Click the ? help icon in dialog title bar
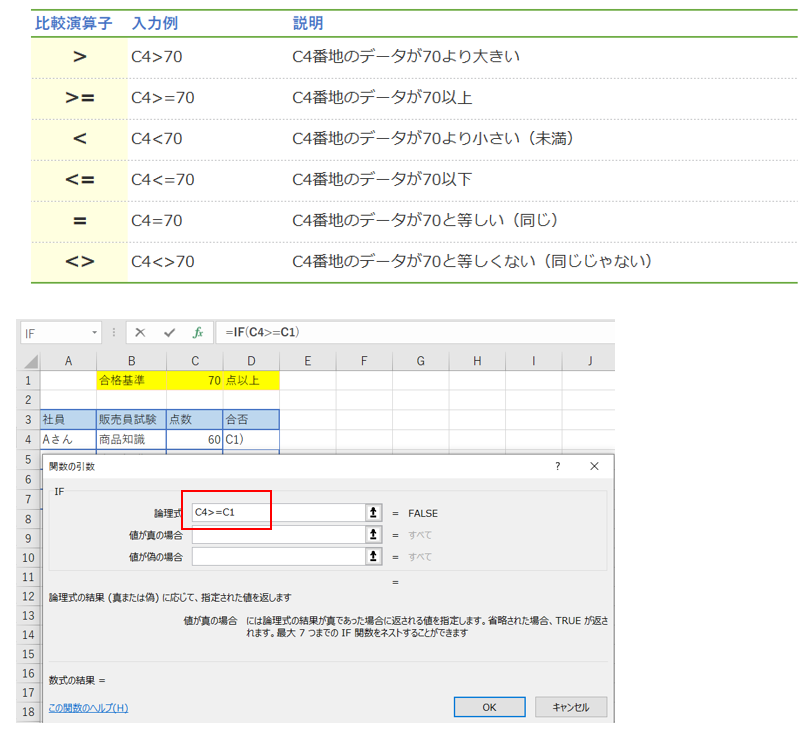The width and height of the screenshot is (806, 729). 558,466
